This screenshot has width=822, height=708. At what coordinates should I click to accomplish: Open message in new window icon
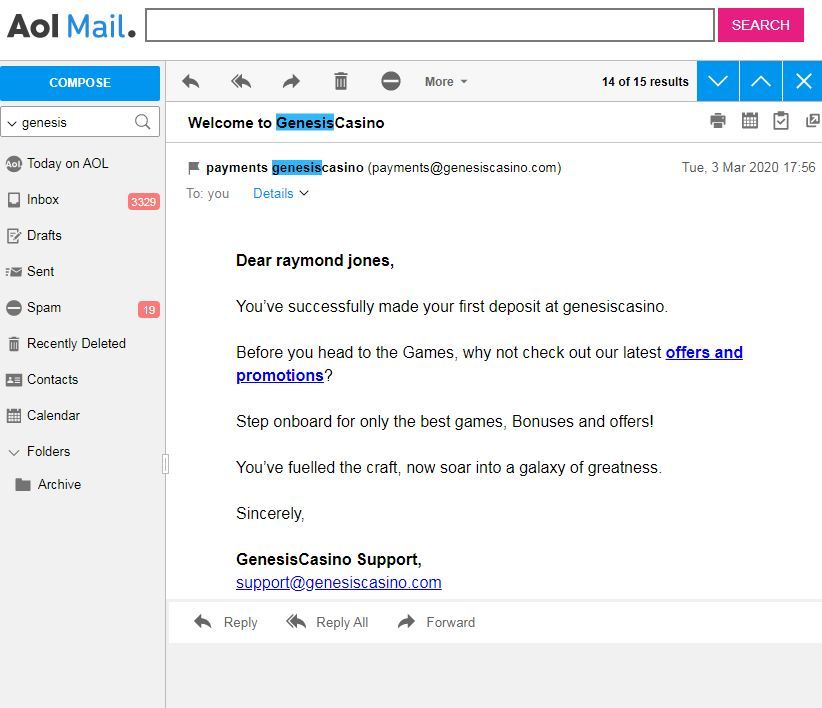[x=813, y=121]
